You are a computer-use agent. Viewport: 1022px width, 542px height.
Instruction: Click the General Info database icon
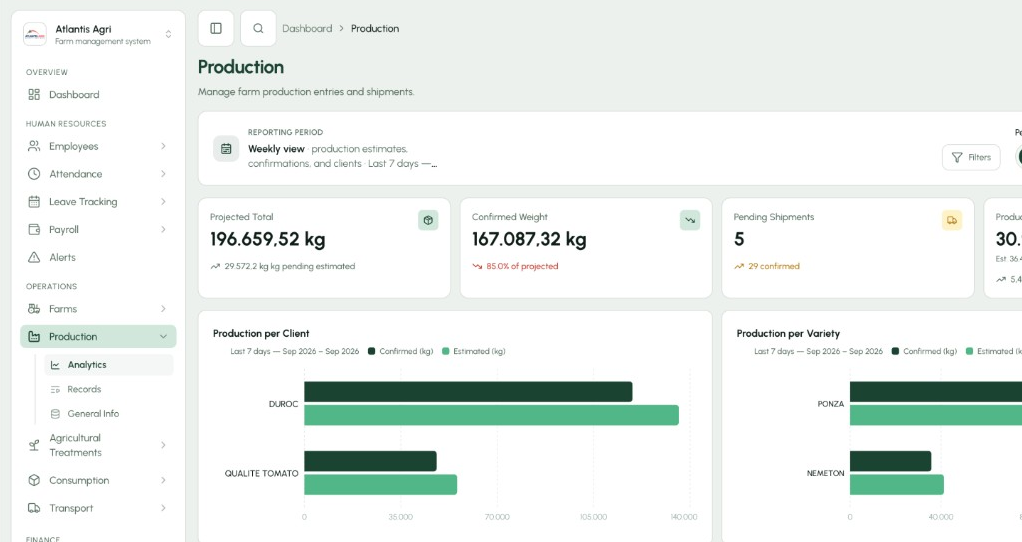pyautogui.click(x=55, y=414)
